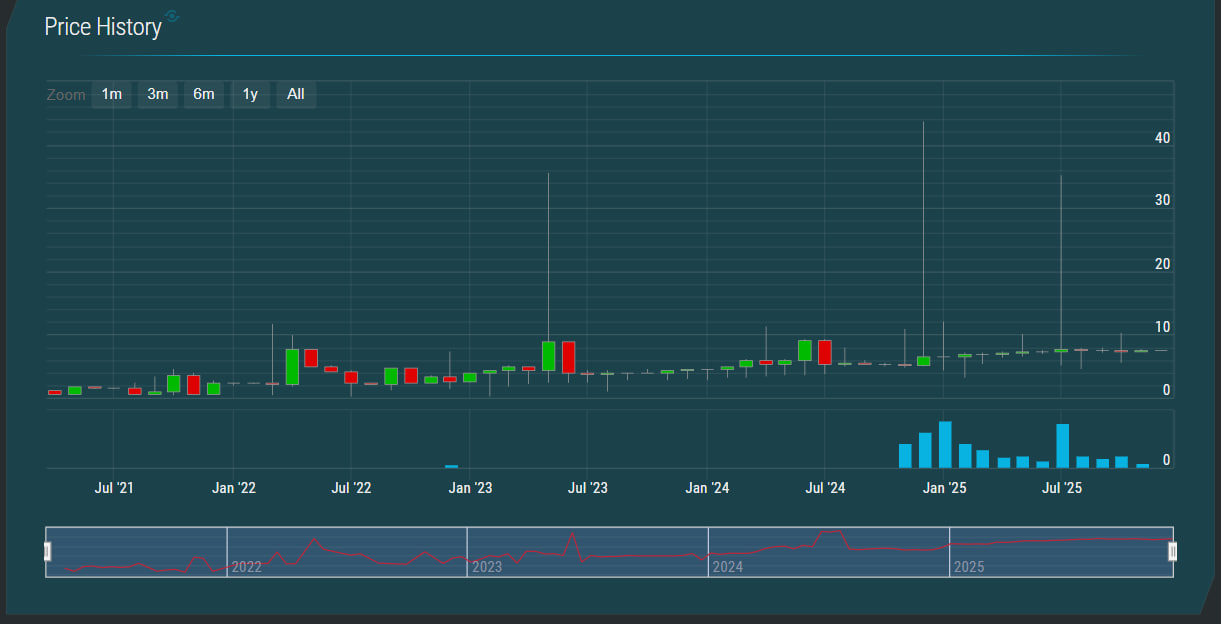The height and width of the screenshot is (624, 1221).
Task: Click the tallest blue volume bar
Action: click(944, 445)
